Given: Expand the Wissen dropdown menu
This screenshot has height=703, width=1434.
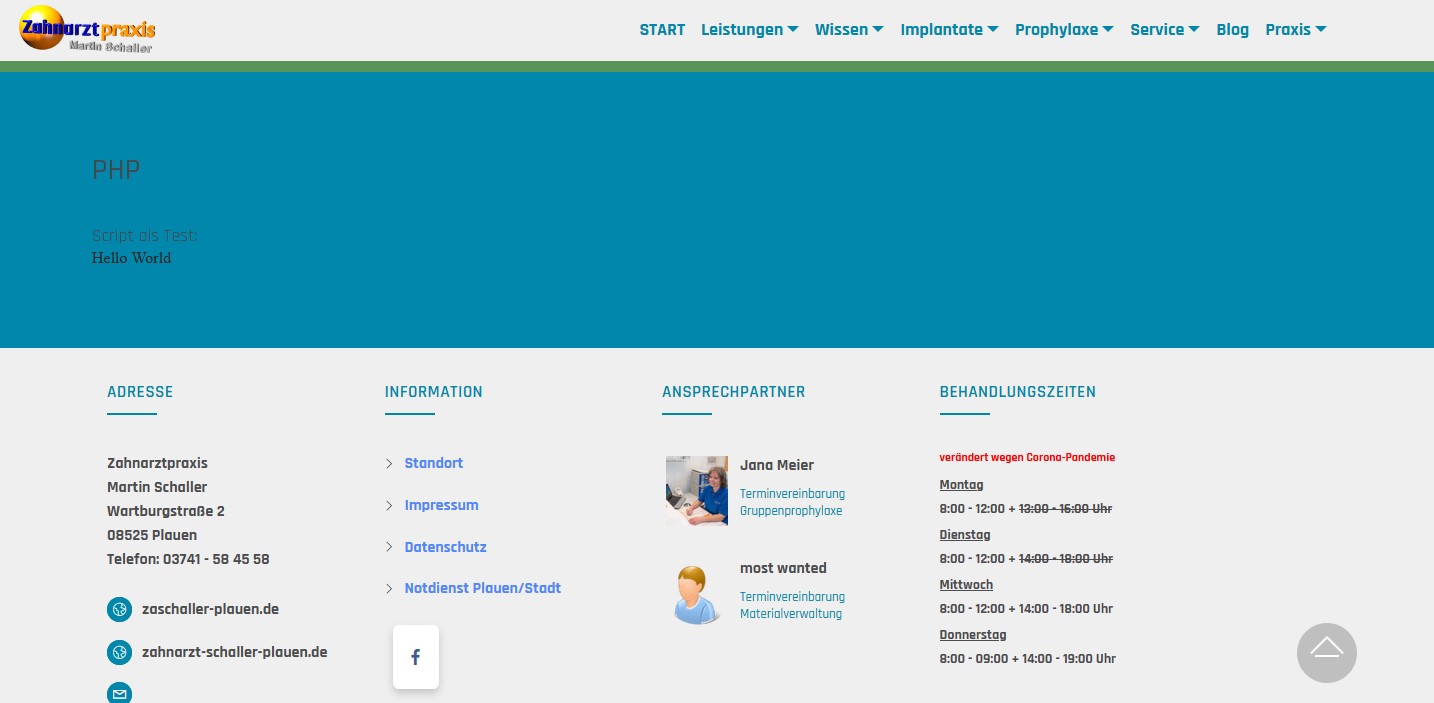Looking at the screenshot, I should pyautogui.click(x=849, y=29).
